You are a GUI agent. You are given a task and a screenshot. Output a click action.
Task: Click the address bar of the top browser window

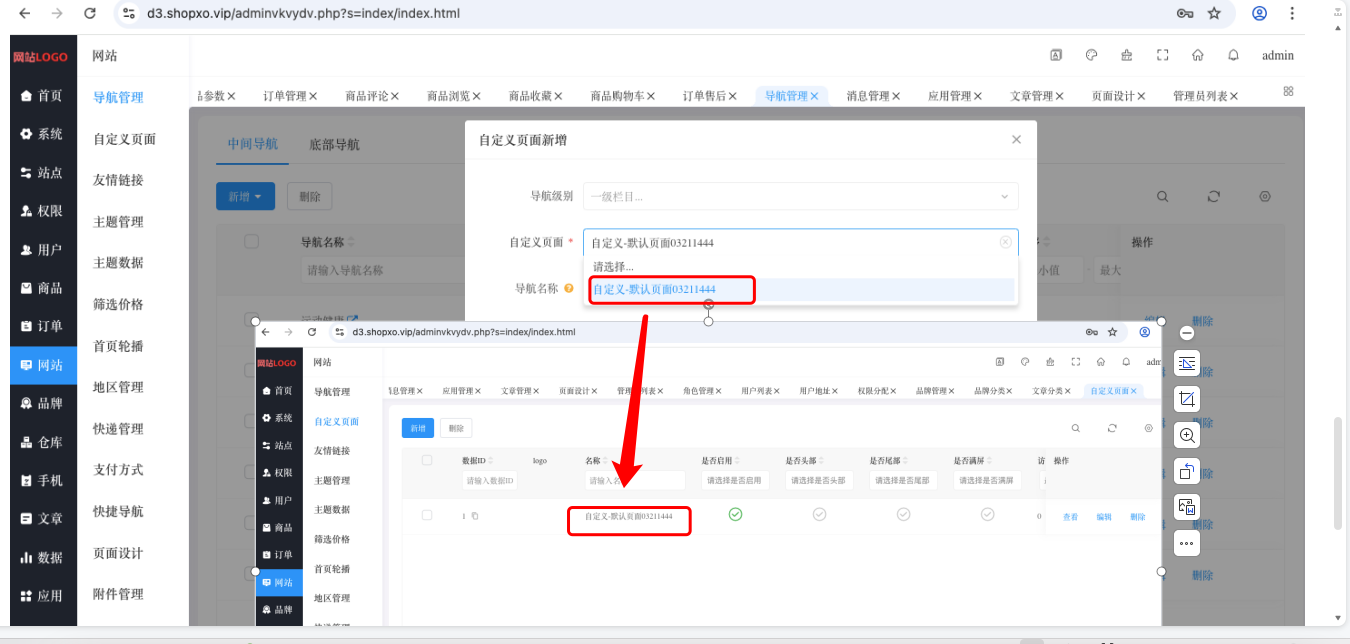click(x=640, y=14)
